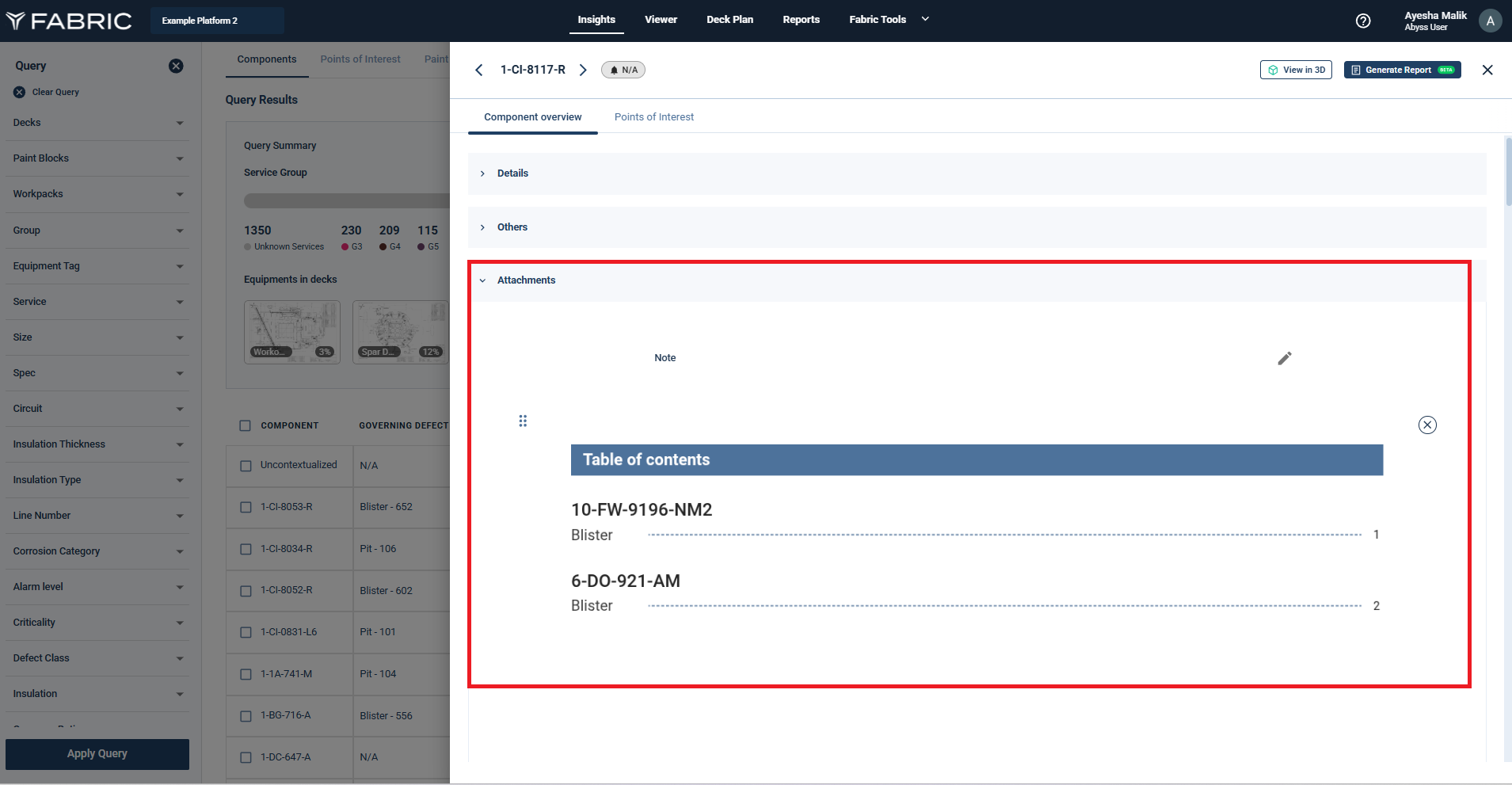This screenshot has height=785, width=1512.
Task: Click the pencil edit icon beside Note
Action: click(x=1284, y=358)
